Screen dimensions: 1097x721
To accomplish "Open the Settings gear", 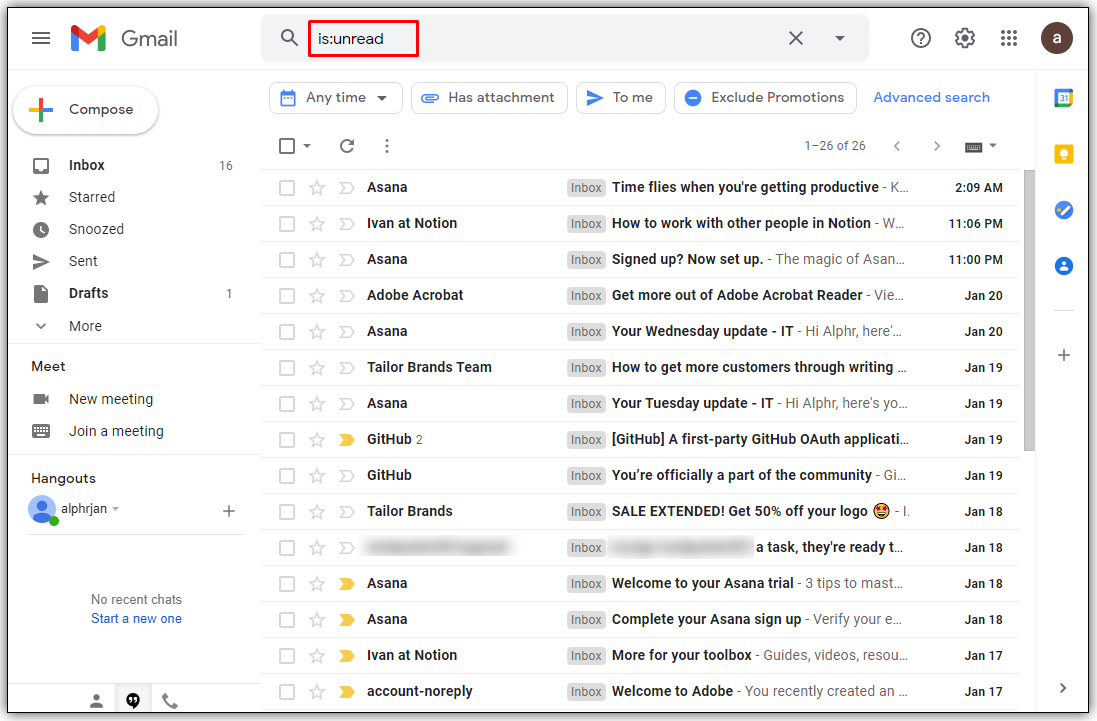I will 964,37.
